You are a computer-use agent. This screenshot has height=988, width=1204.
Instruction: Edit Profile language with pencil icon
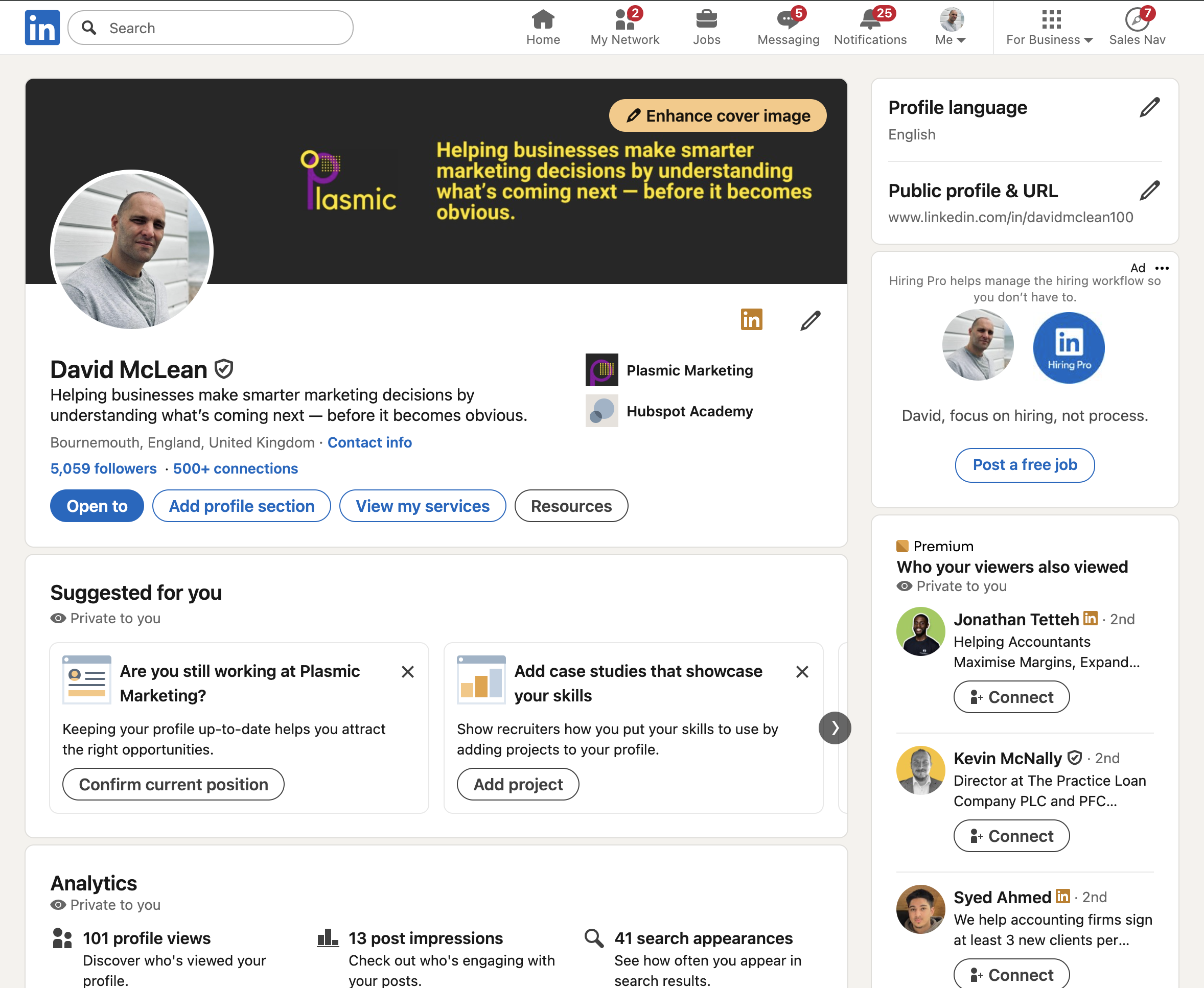pos(1149,108)
